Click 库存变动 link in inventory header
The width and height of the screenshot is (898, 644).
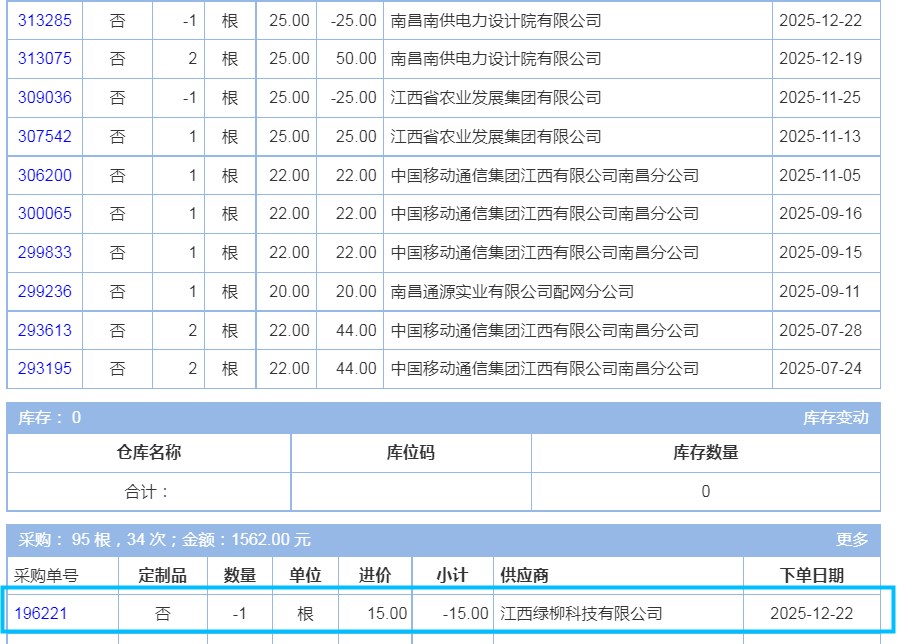(835, 418)
